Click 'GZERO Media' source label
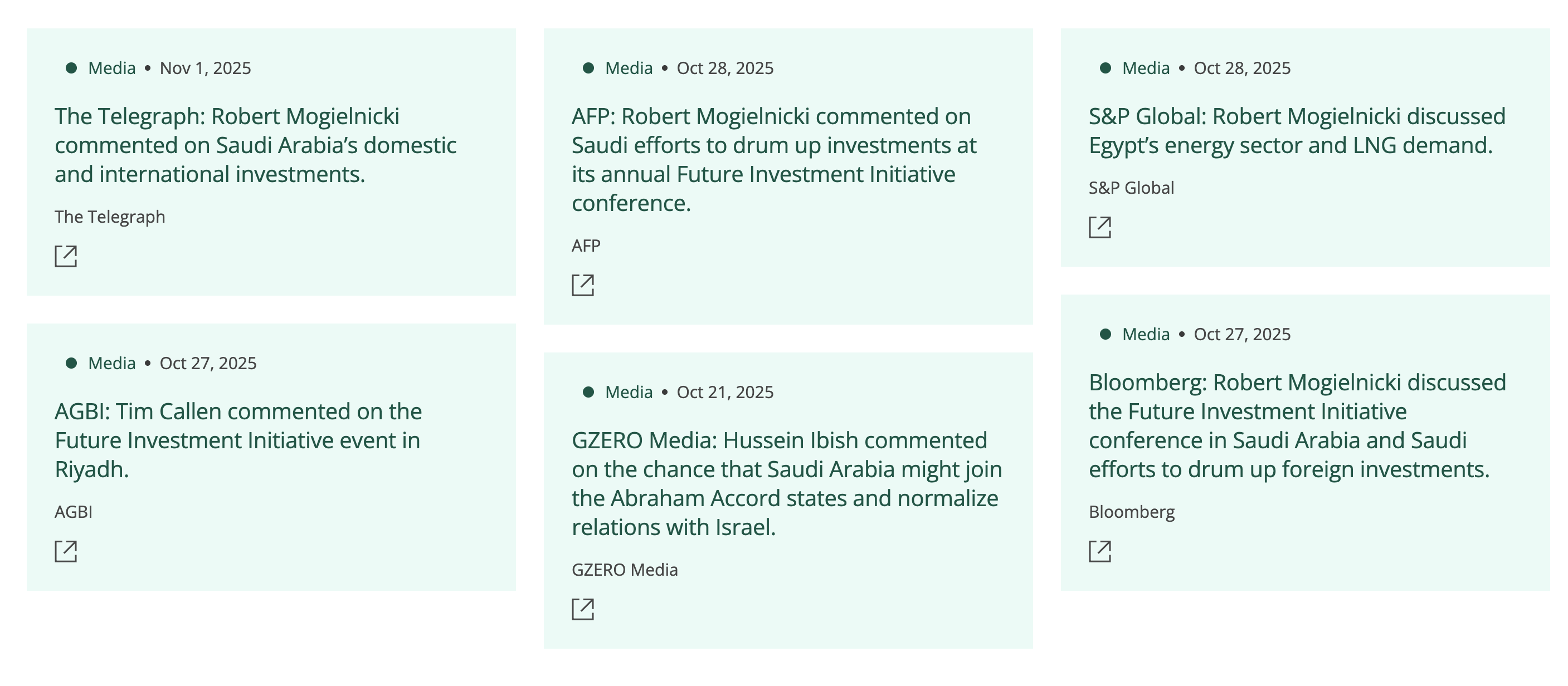The height and width of the screenshot is (686, 1568). [x=624, y=569]
